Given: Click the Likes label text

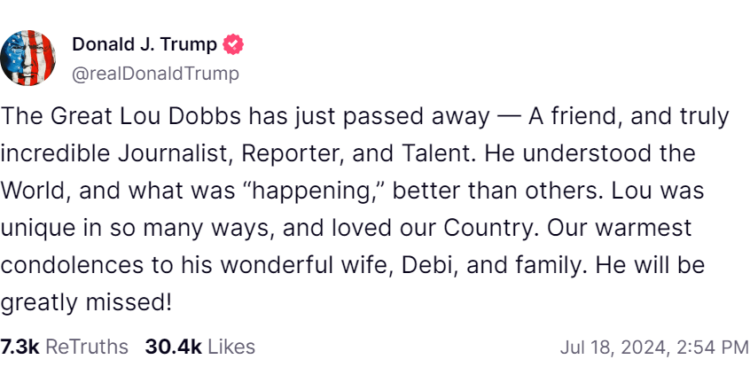Looking at the screenshot, I should [x=232, y=347].
